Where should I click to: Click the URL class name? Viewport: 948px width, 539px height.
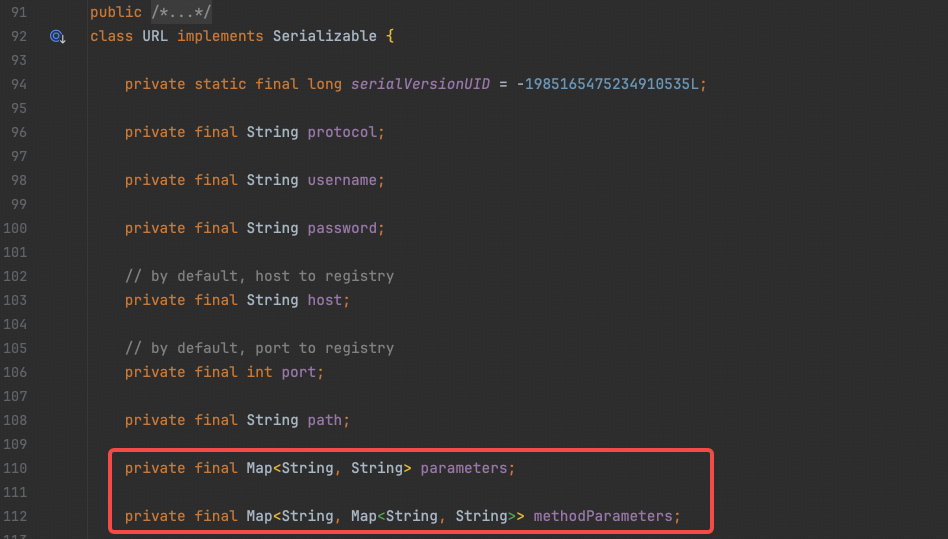pos(155,36)
